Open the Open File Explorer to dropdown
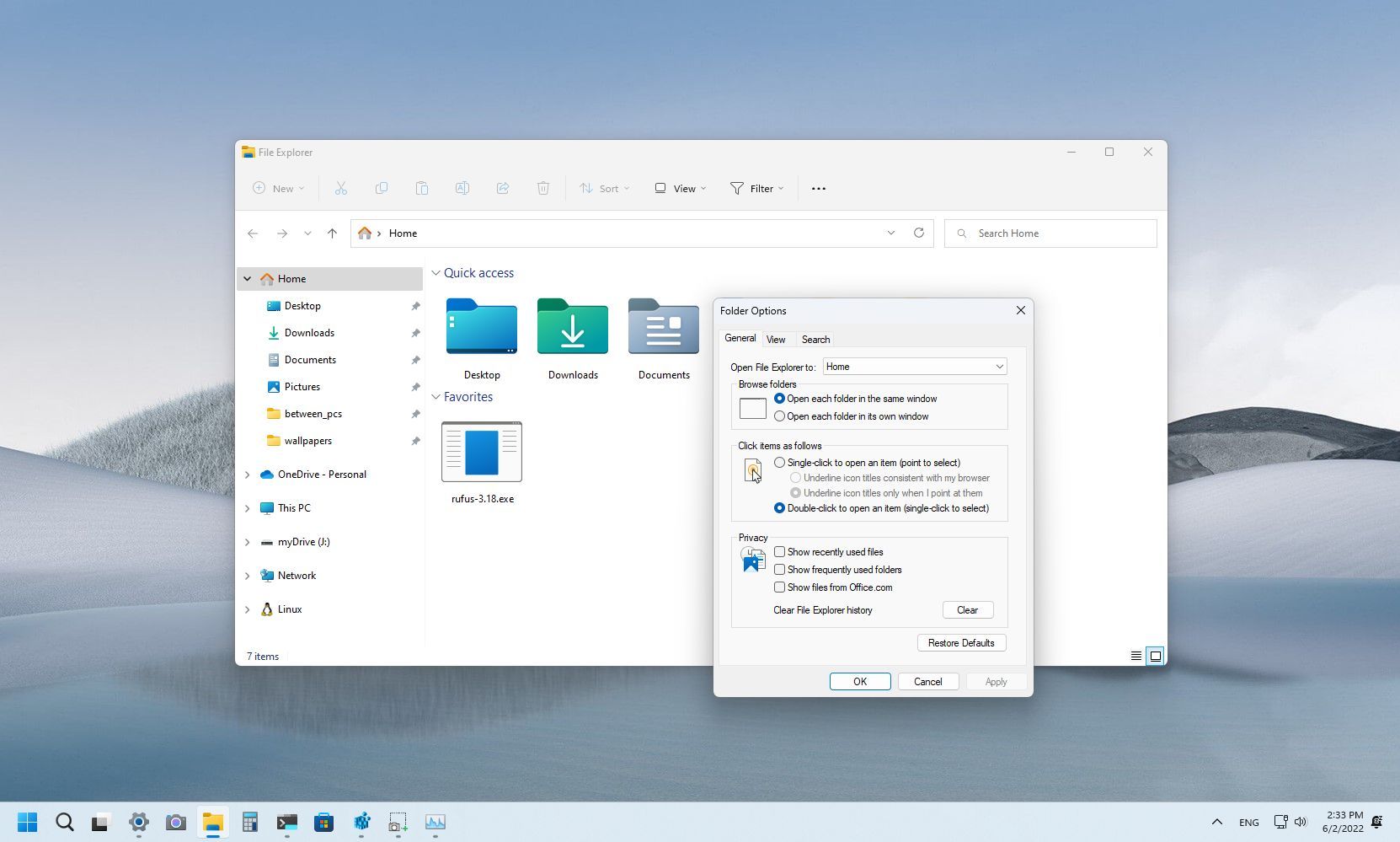Screen dimensions: 1400x842 [915, 367]
